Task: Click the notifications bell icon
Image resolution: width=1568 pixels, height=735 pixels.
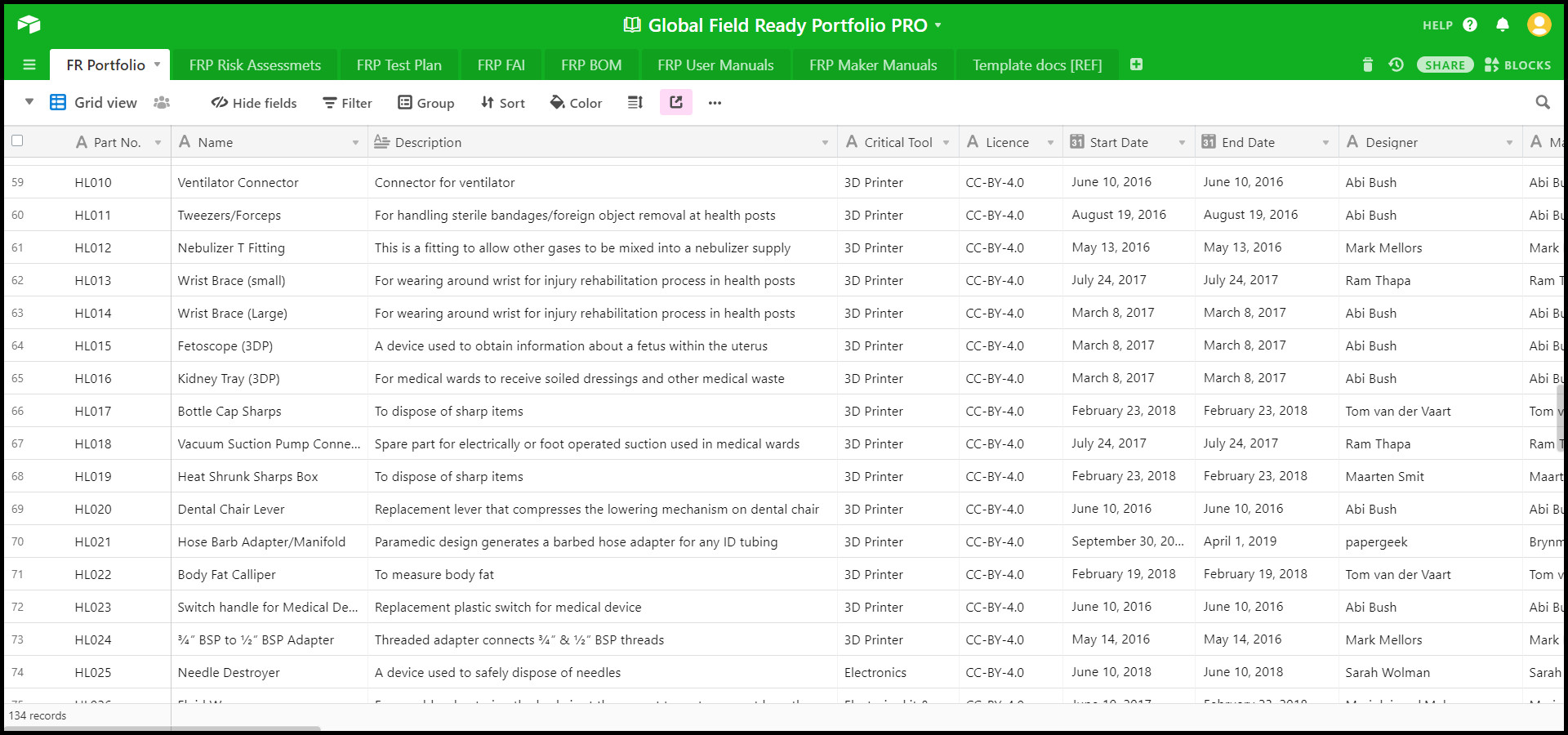Action: (1503, 25)
